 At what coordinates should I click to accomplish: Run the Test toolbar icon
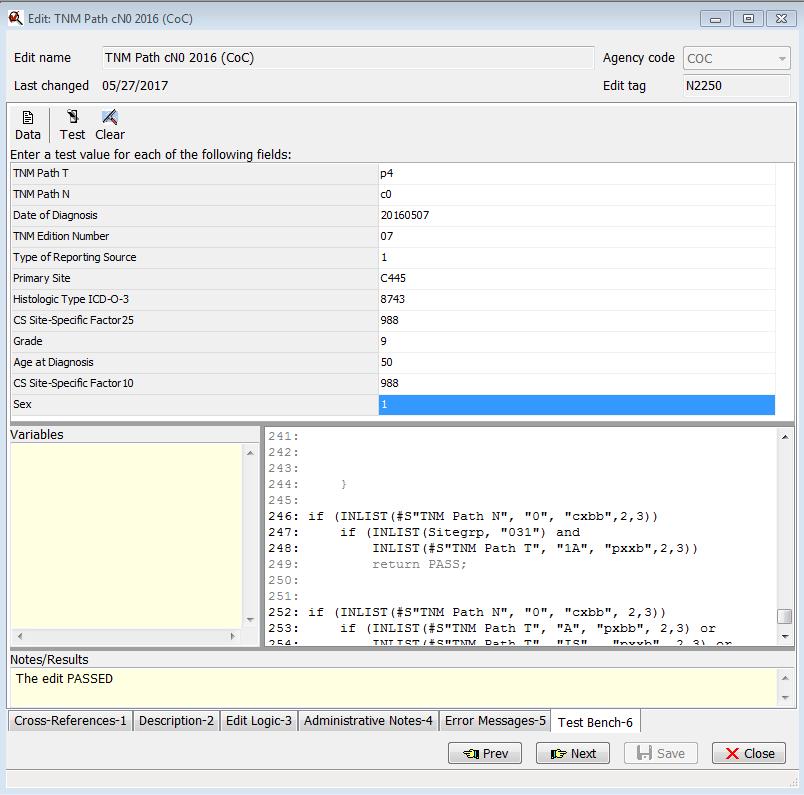point(72,125)
